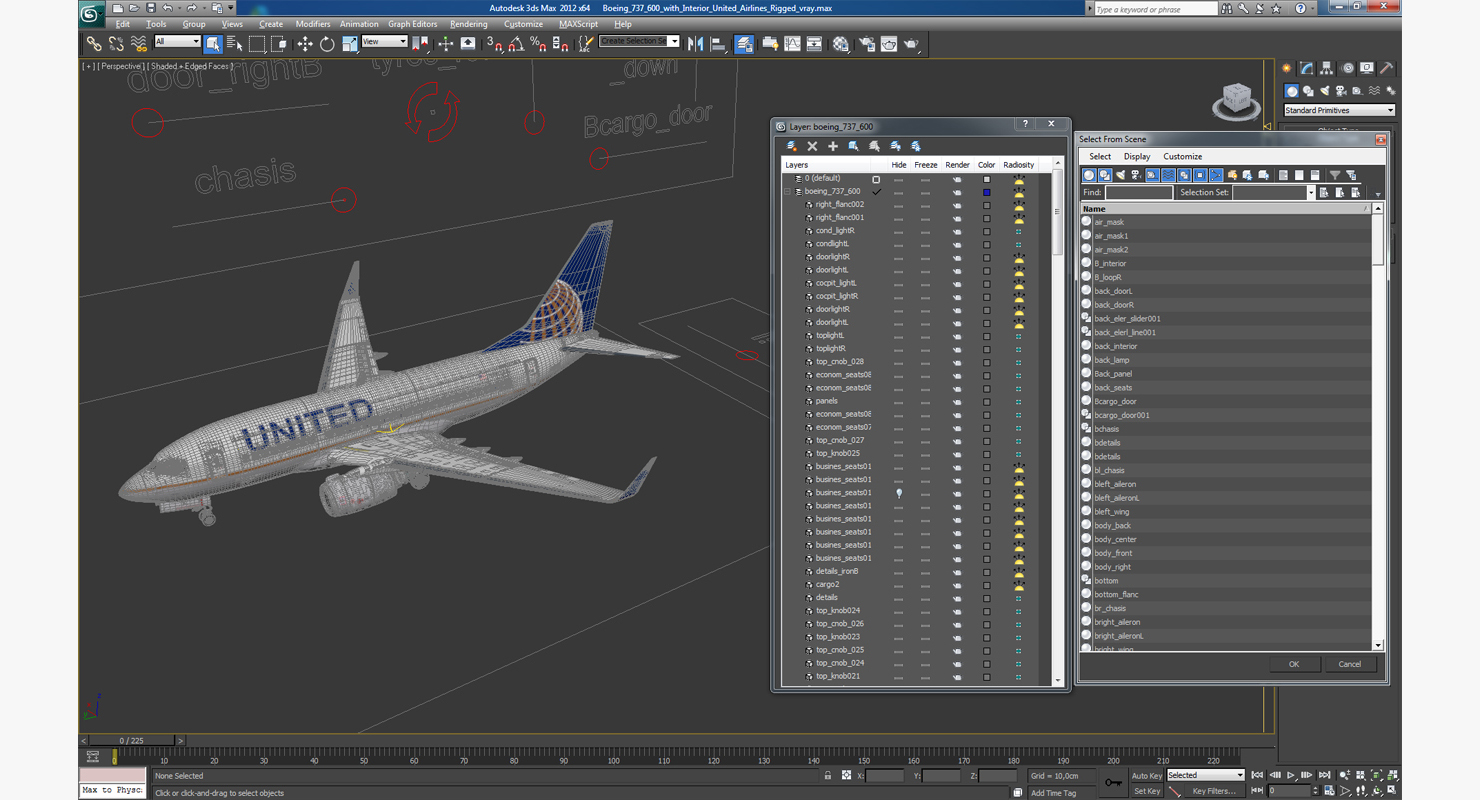This screenshot has height=800, width=1480.
Task: Open the Material Editor
Action: point(841,44)
